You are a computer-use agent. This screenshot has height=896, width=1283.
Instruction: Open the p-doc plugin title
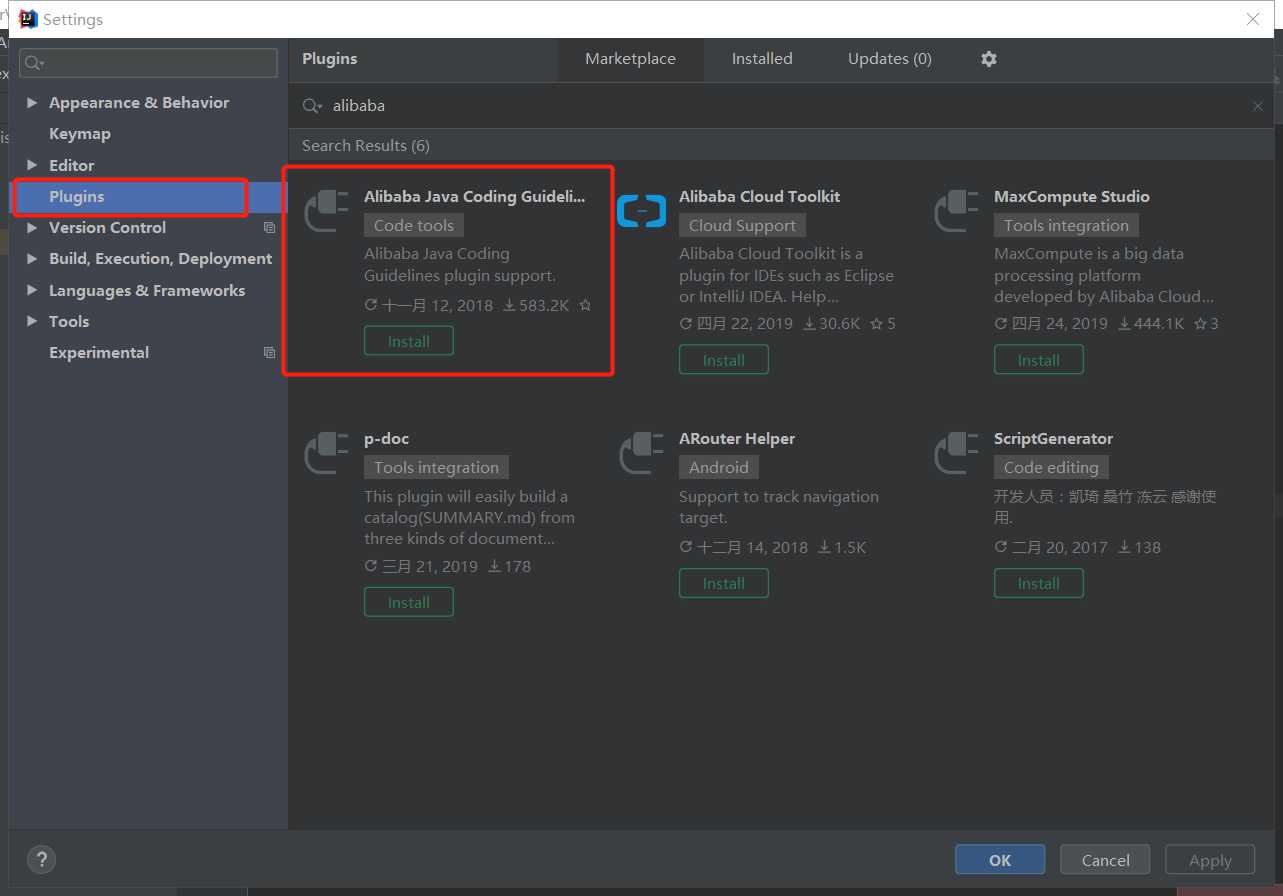pos(386,439)
